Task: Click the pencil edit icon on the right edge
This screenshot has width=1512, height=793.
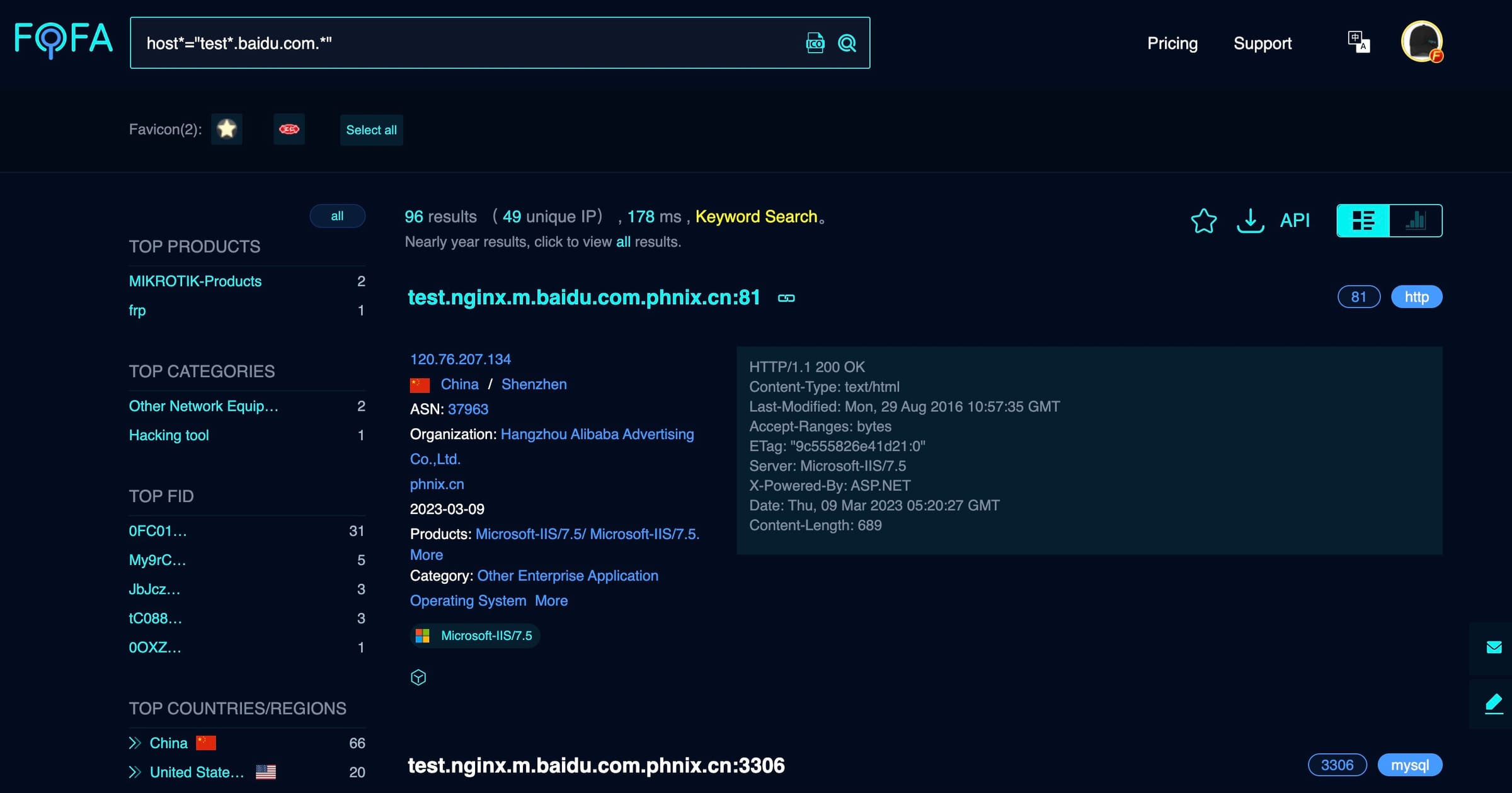Action: (1494, 704)
